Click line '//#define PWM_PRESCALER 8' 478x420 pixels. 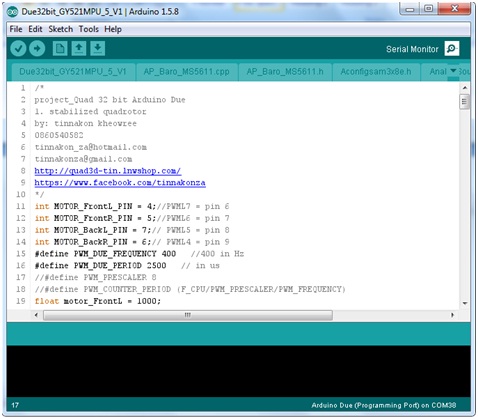click(x=95, y=278)
